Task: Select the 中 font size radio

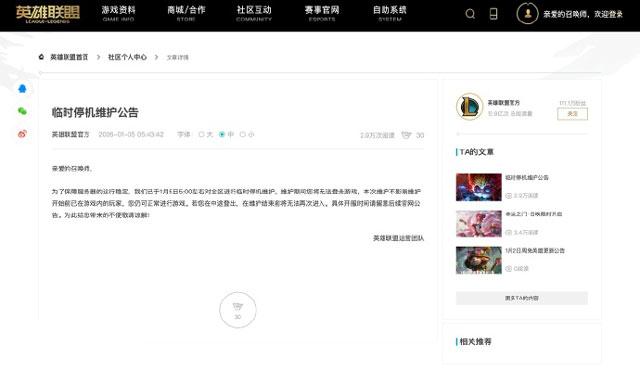Action: point(222,134)
